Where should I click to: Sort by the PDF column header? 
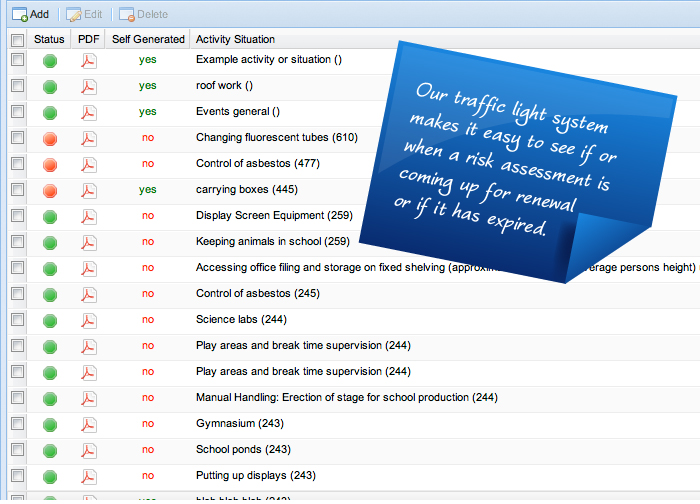tap(88, 39)
